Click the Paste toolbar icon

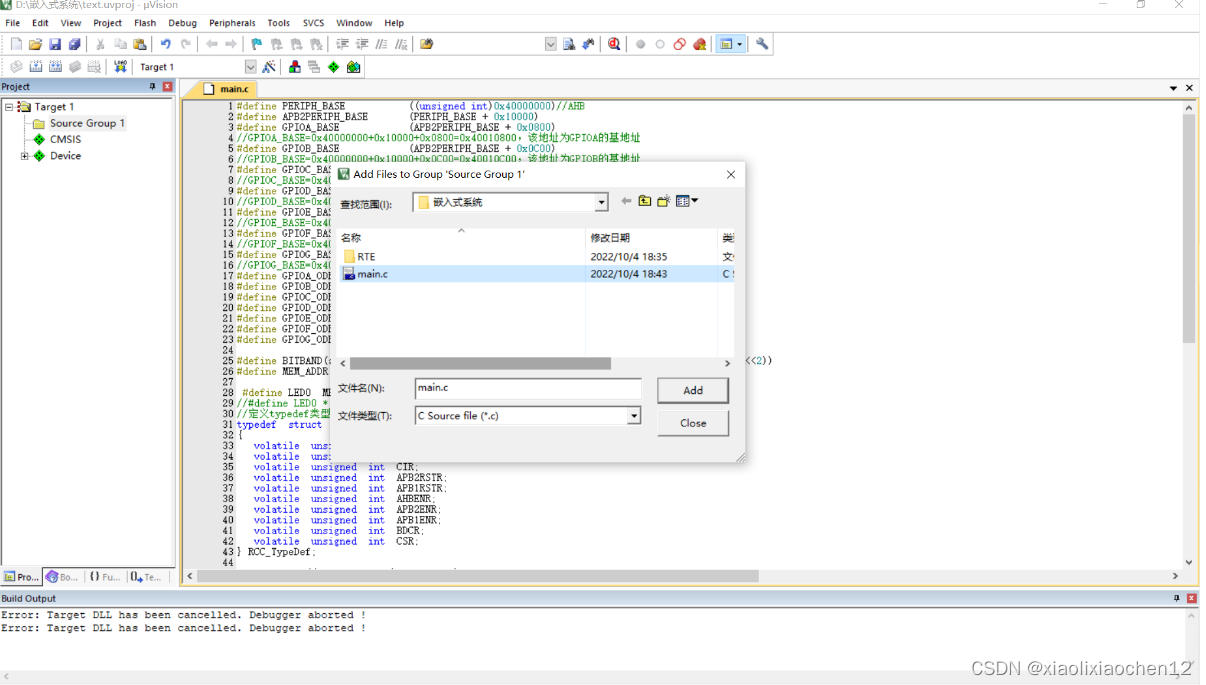pyautogui.click(x=140, y=44)
